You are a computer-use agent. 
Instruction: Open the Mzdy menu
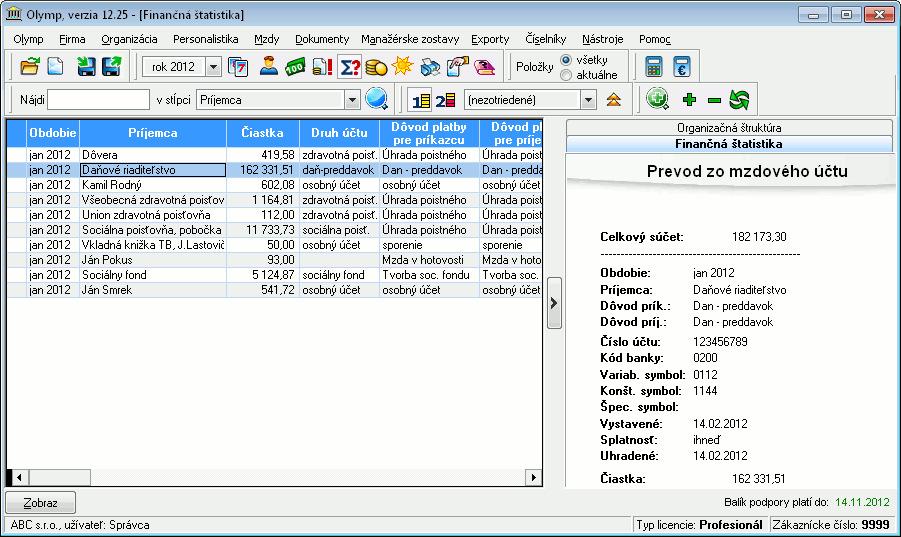pyautogui.click(x=267, y=39)
